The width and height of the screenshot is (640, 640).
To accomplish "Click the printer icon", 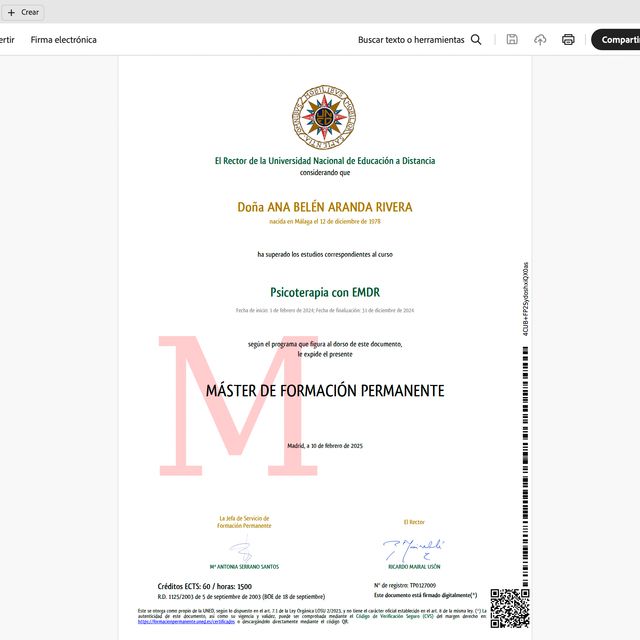I will click(568, 40).
